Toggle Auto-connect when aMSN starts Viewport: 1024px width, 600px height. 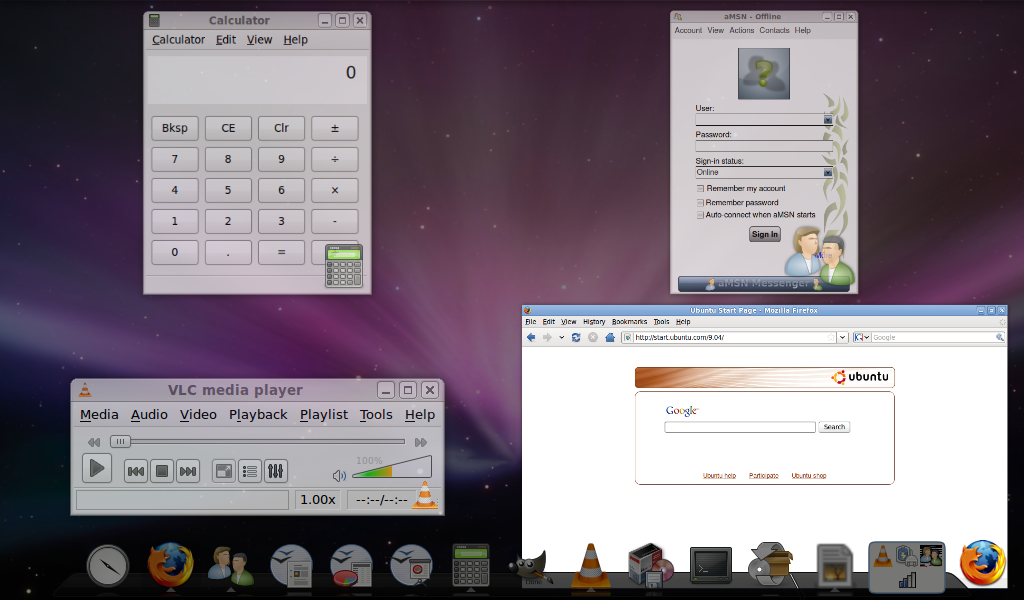pyautogui.click(x=700, y=215)
